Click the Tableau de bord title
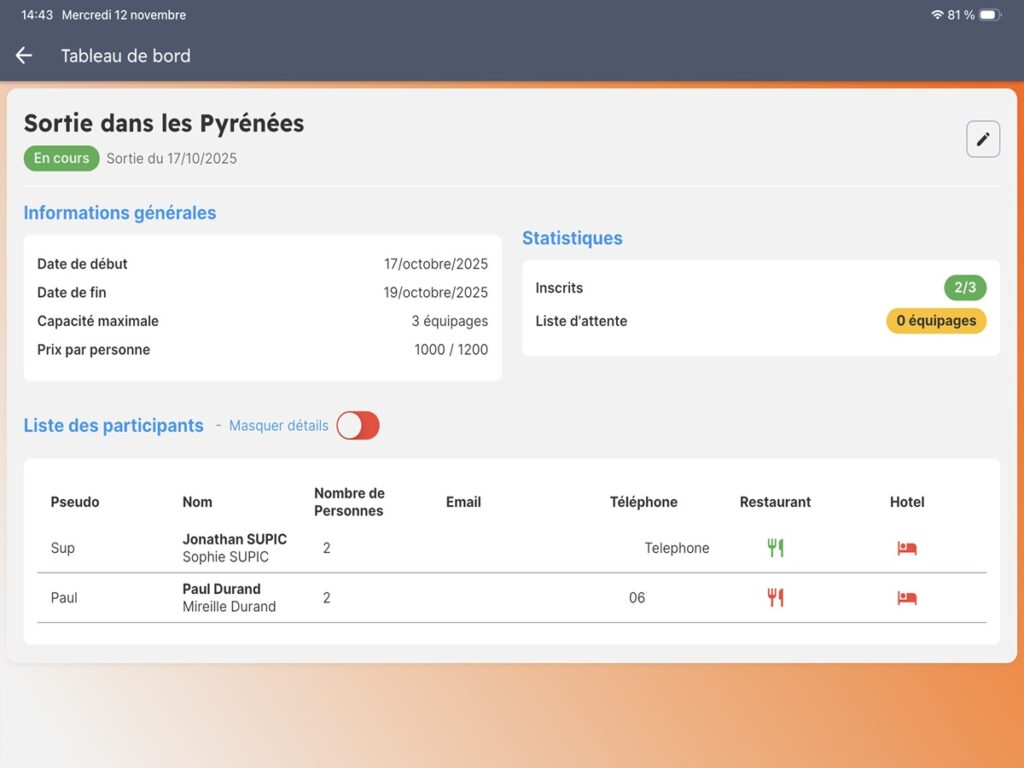Screen dimensions: 1024x768 (125, 56)
